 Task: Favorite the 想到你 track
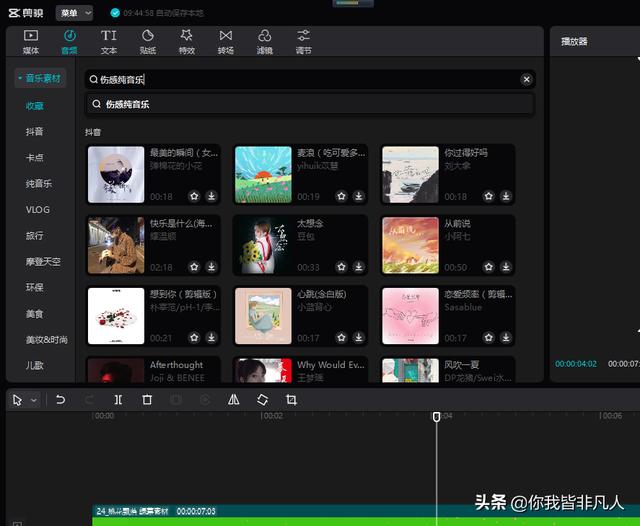(194, 337)
